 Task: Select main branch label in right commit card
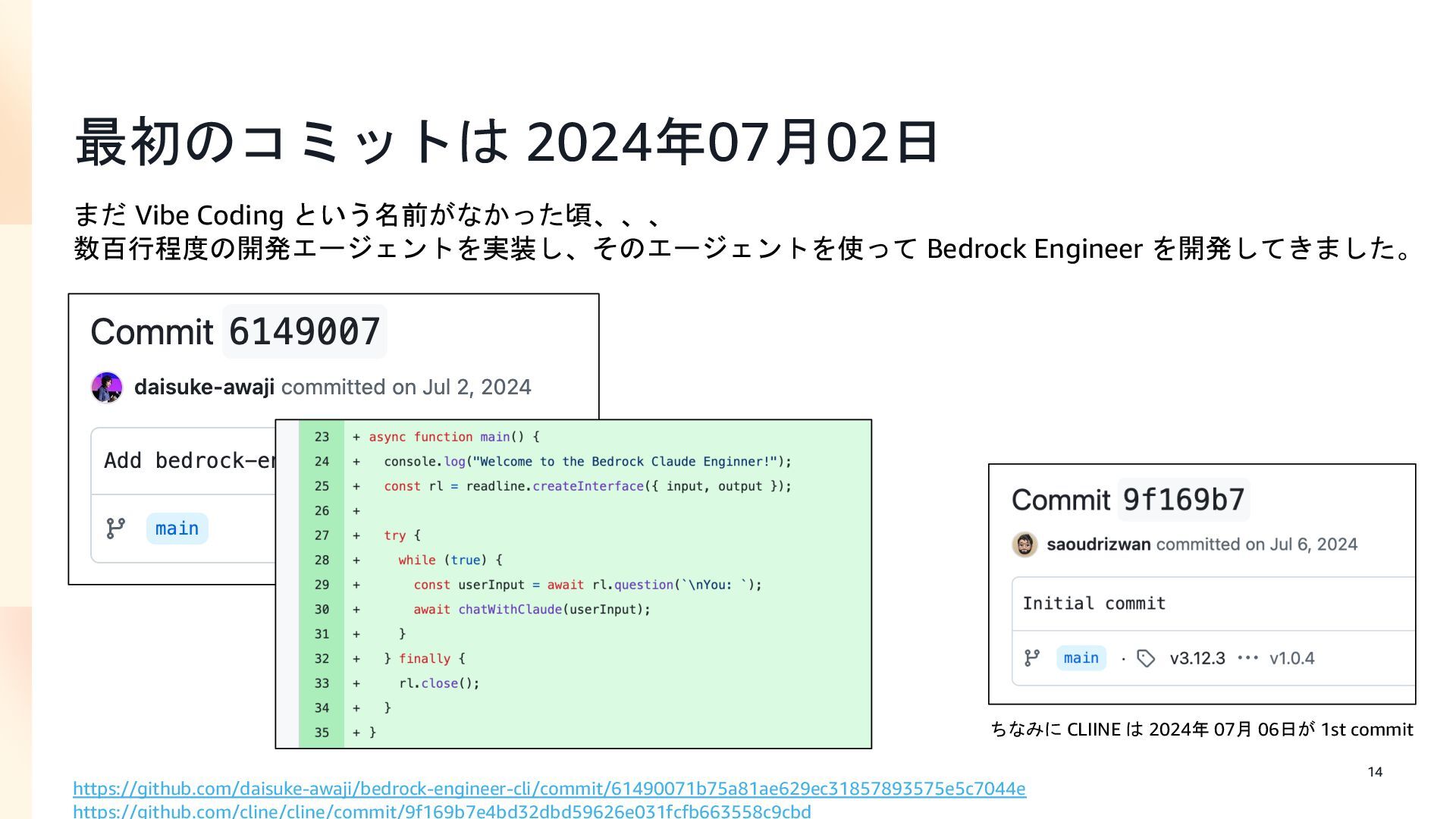pos(1081,658)
